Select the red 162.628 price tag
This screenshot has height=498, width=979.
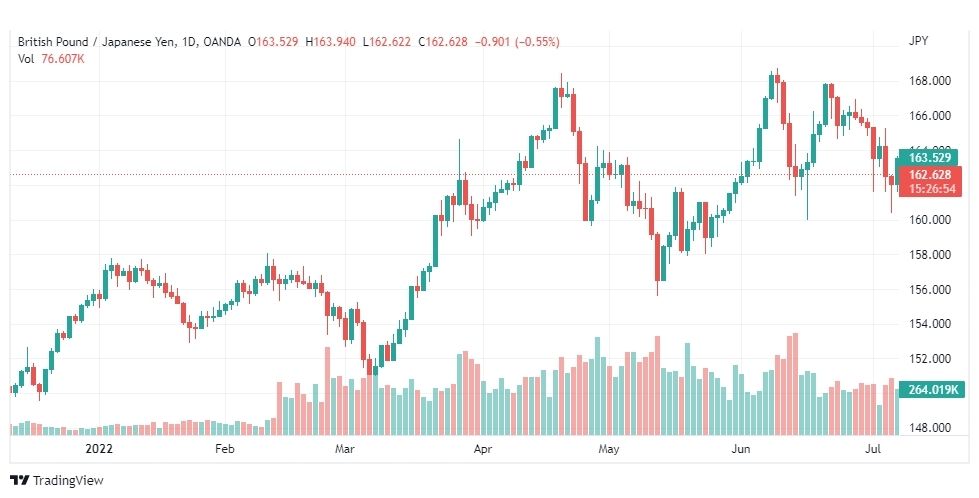pyautogui.click(x=929, y=174)
